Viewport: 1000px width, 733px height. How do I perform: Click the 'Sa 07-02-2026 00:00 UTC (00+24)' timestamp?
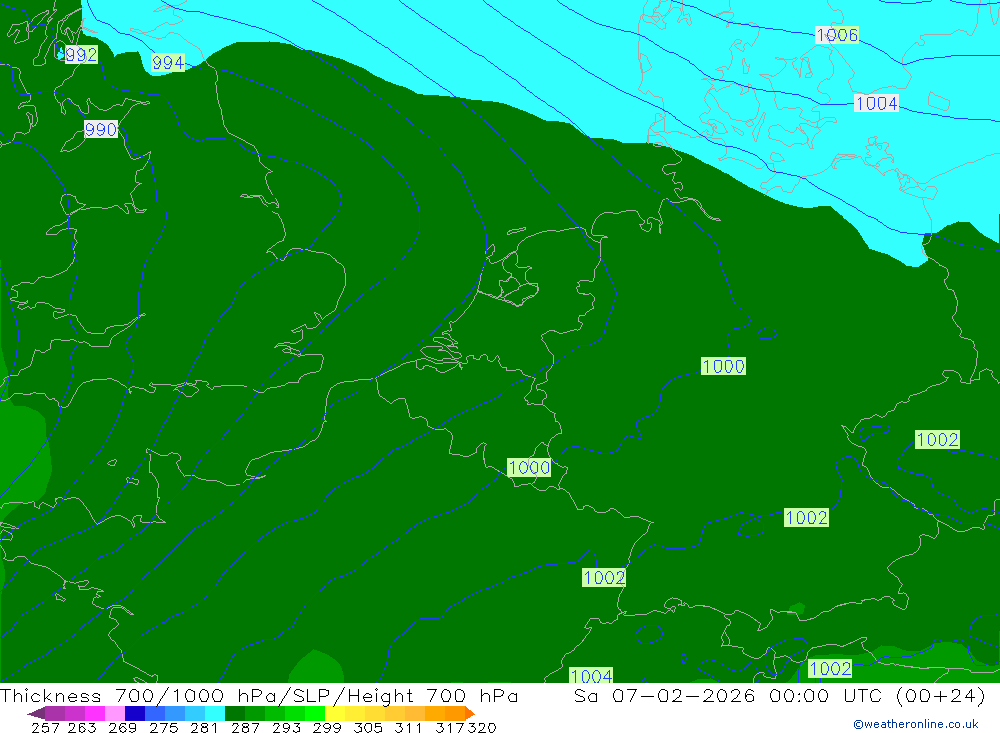779,695
